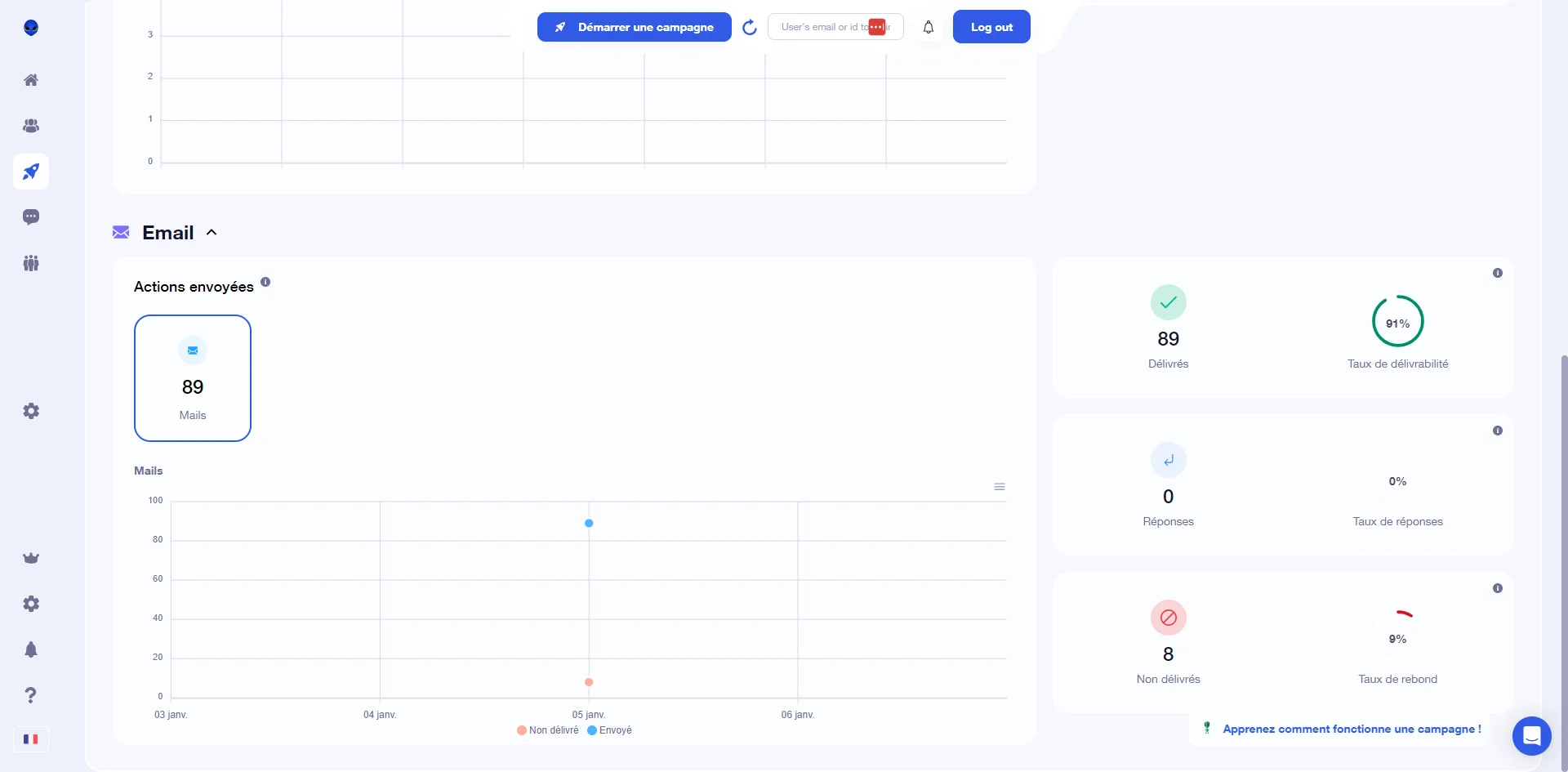1568x772 pixels.
Task: Open the crown premium icon in sidebar
Action: (x=31, y=558)
